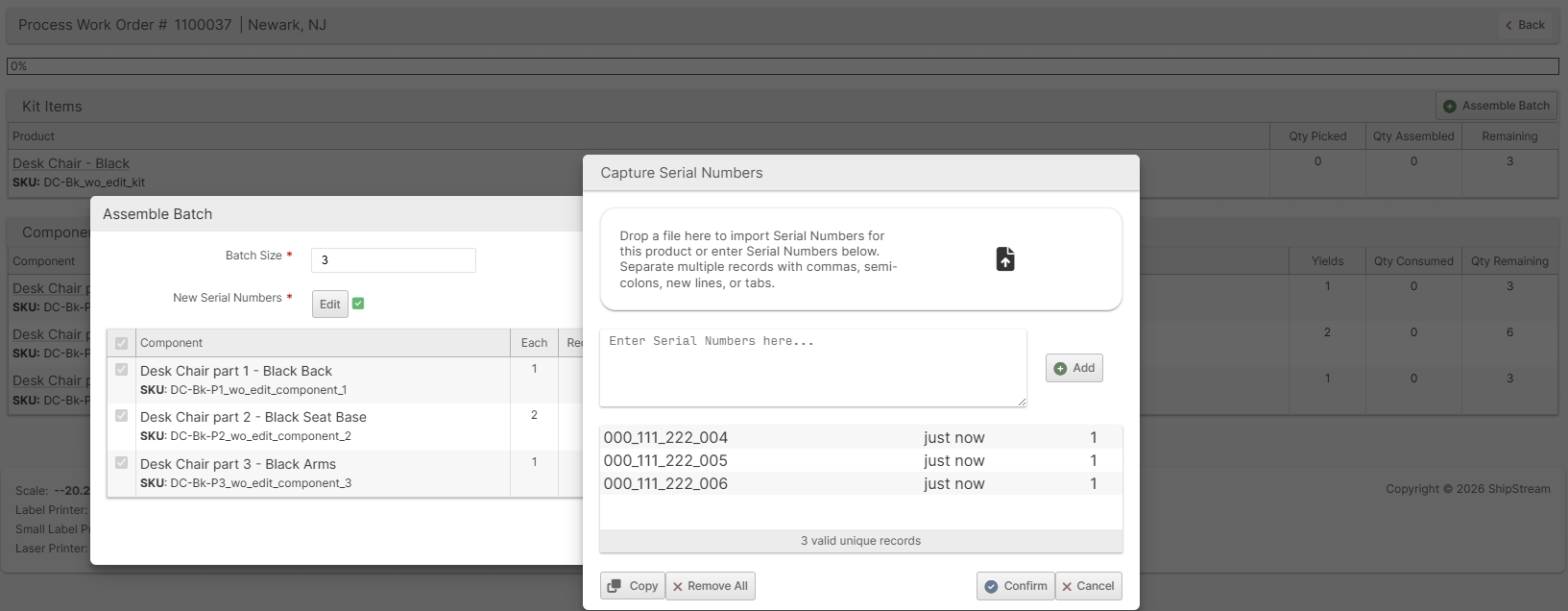1568x611 pixels.
Task: Open the Desk Chair - Black product link
Action: [71, 164]
